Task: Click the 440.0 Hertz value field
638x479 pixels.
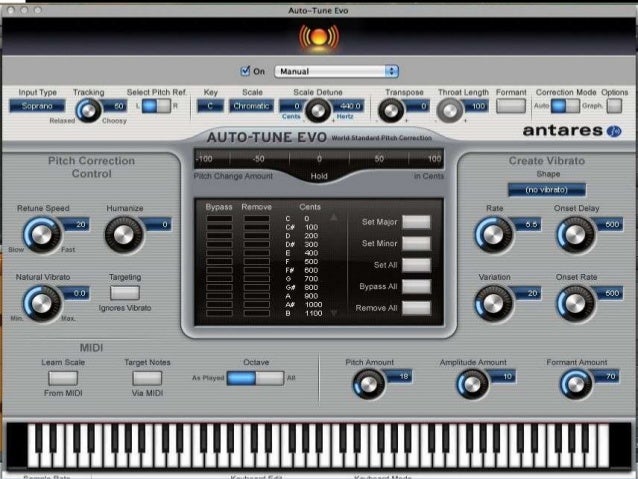Action: [348, 106]
